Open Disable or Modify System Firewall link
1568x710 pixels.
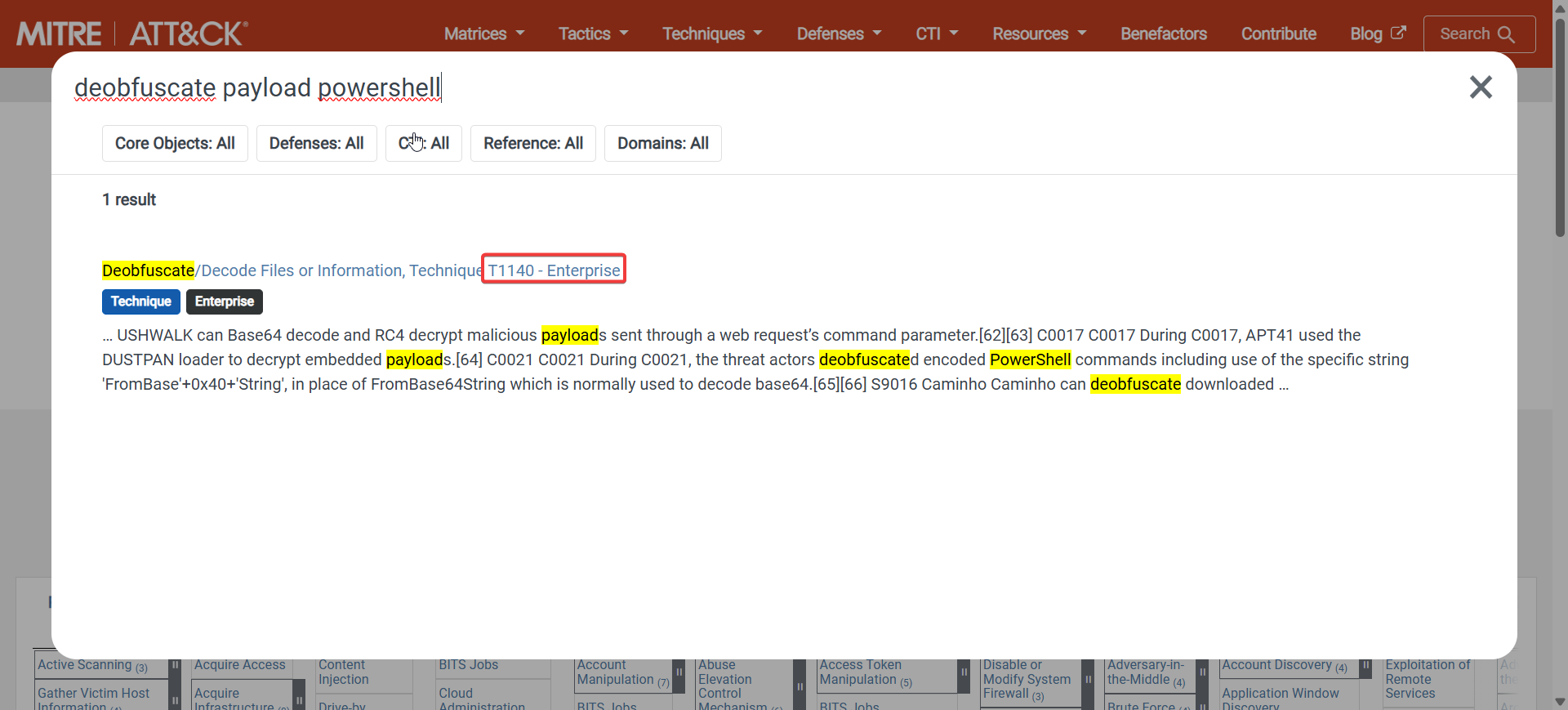pos(1027,680)
